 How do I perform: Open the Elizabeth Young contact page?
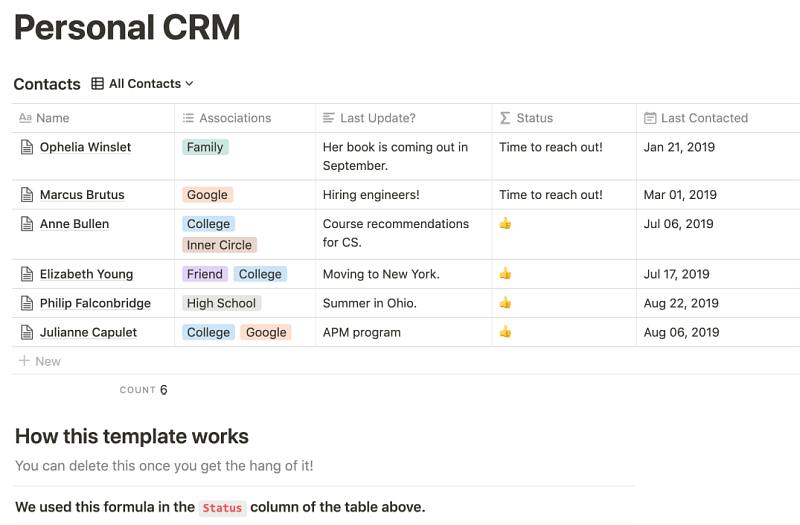click(86, 274)
